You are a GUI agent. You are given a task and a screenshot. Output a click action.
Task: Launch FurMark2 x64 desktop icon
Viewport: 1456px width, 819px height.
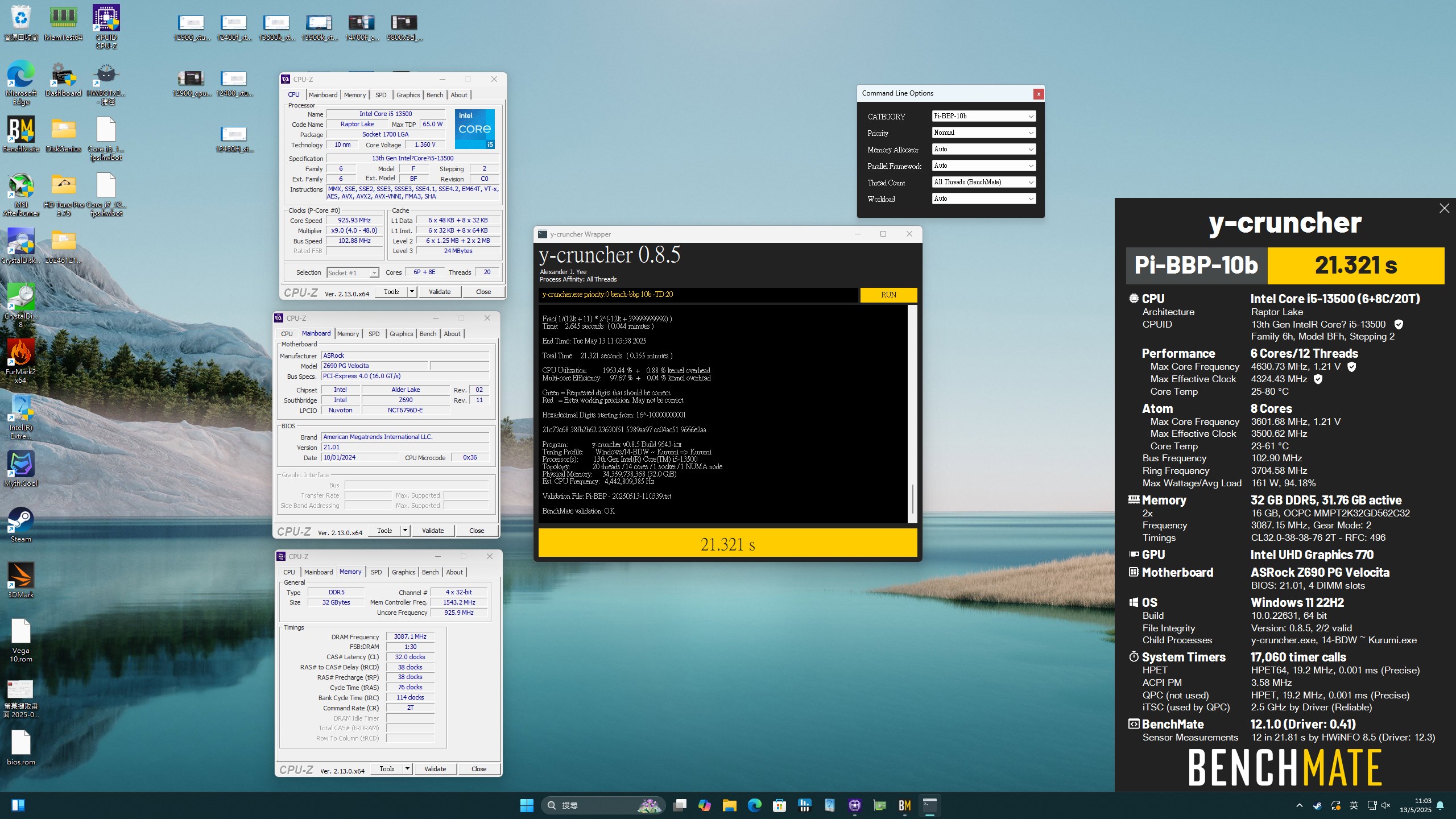pos(21,361)
